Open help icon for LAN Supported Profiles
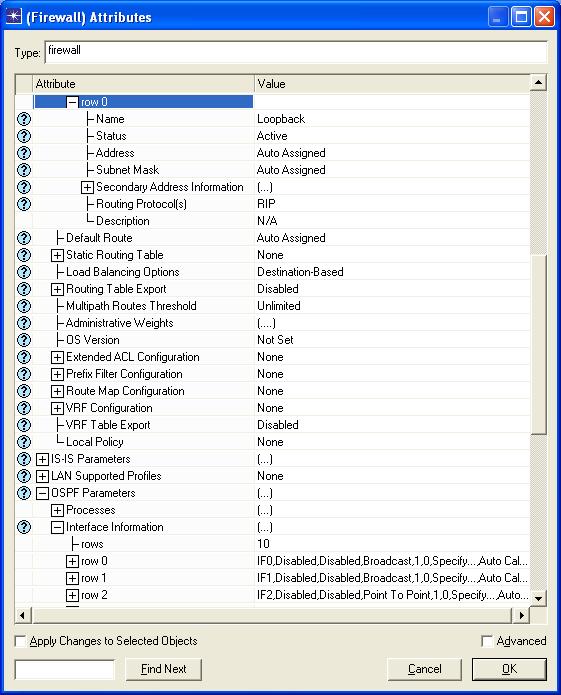Screen dimensions: 561x695 point(24,476)
